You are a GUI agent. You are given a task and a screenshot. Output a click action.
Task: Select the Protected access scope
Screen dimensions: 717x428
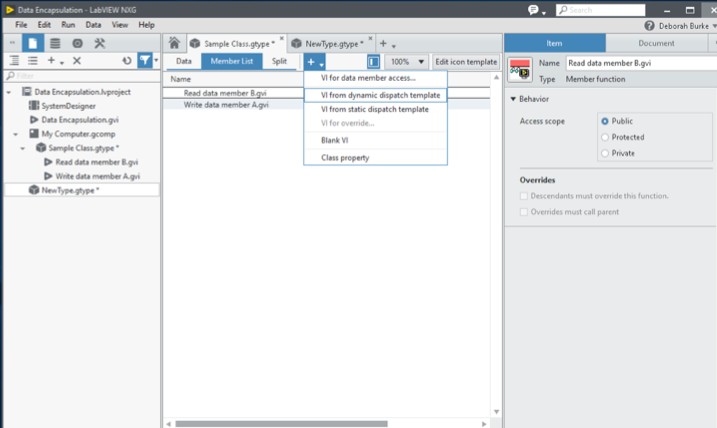click(x=605, y=137)
